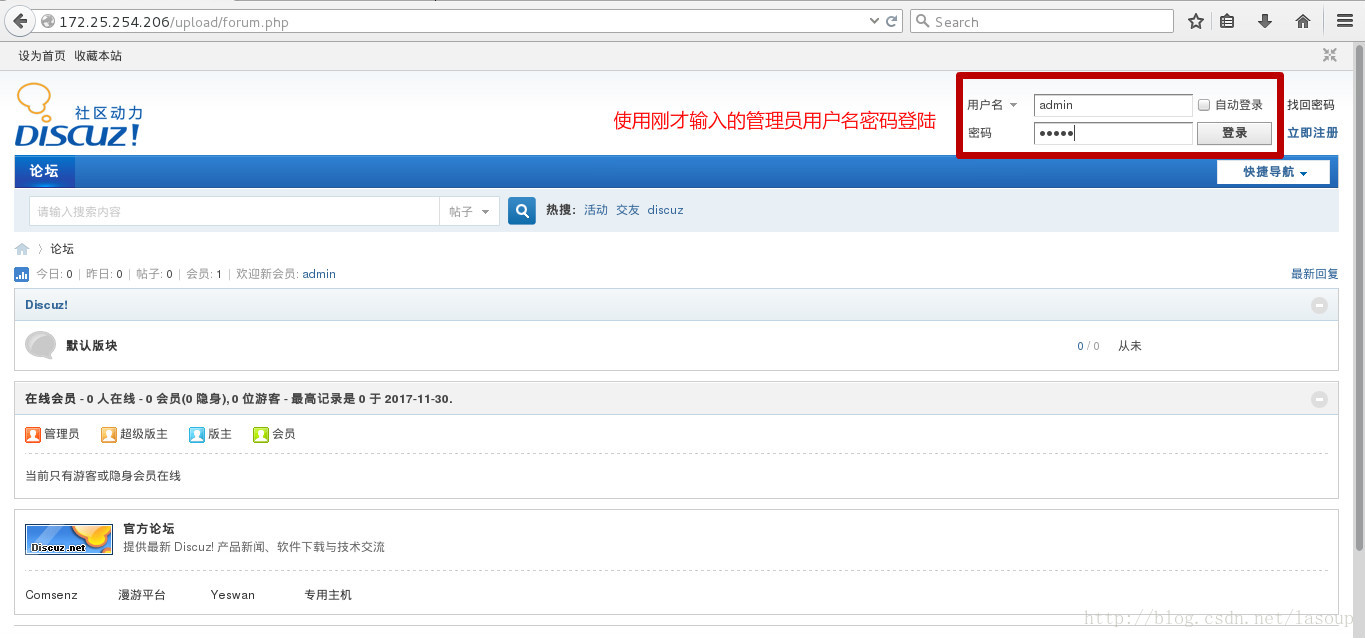The image size is (1365, 638).
Task: Collapse the Discuz! category section
Action: coord(1319,305)
